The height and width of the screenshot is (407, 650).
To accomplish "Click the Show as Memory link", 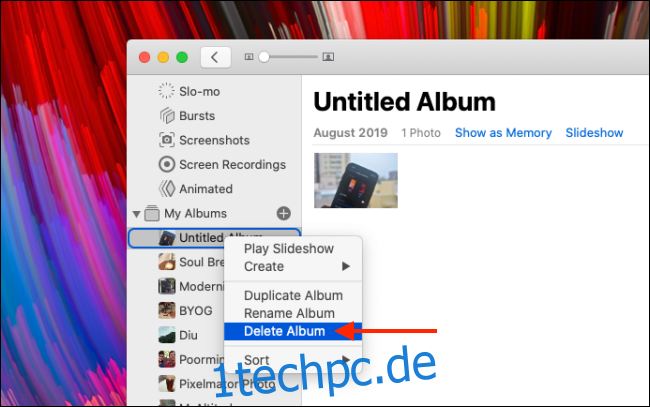I will (503, 133).
